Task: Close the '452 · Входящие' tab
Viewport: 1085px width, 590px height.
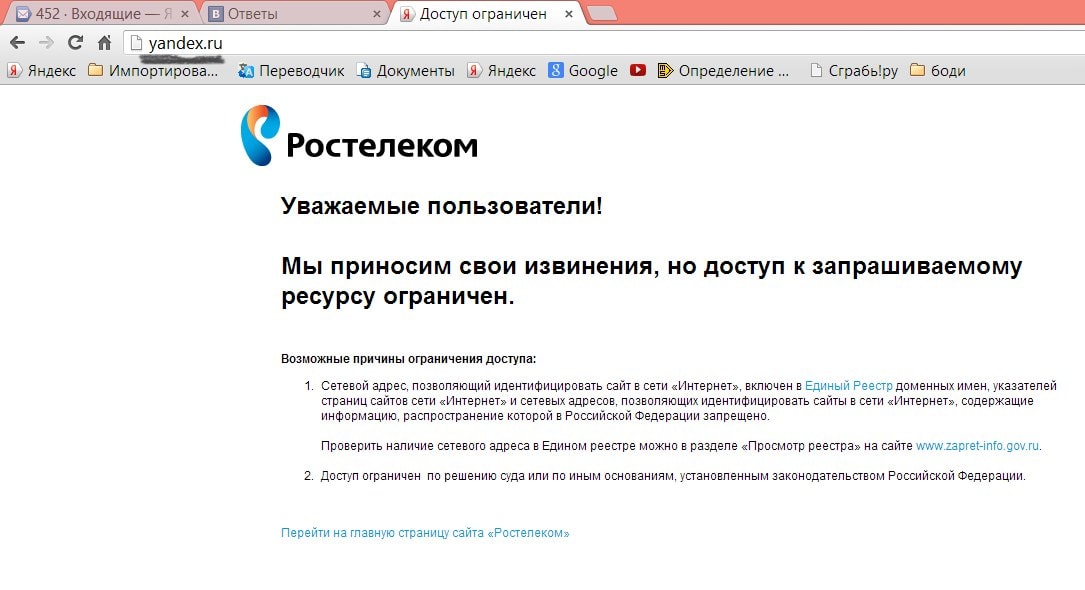Action: click(x=185, y=14)
